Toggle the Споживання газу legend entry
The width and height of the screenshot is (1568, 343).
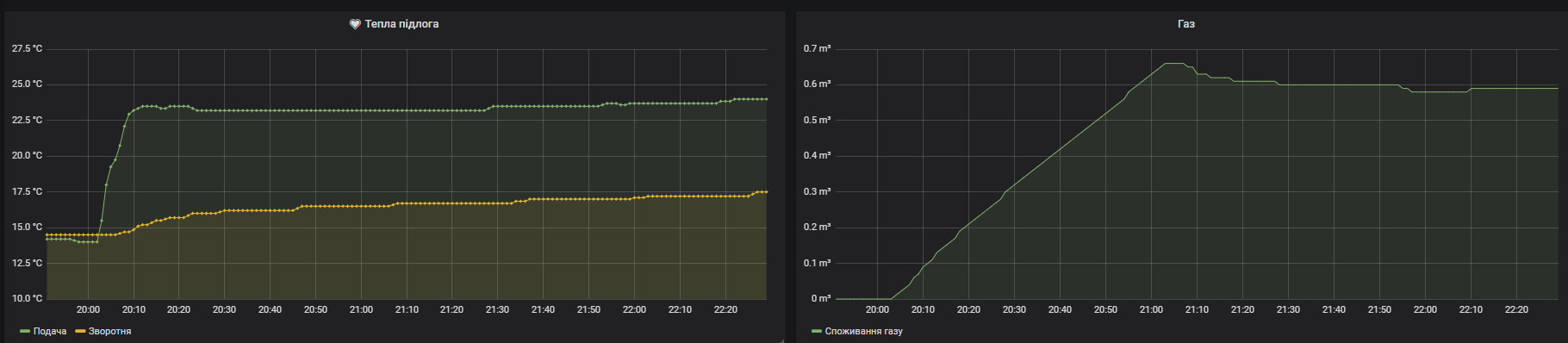point(864,331)
